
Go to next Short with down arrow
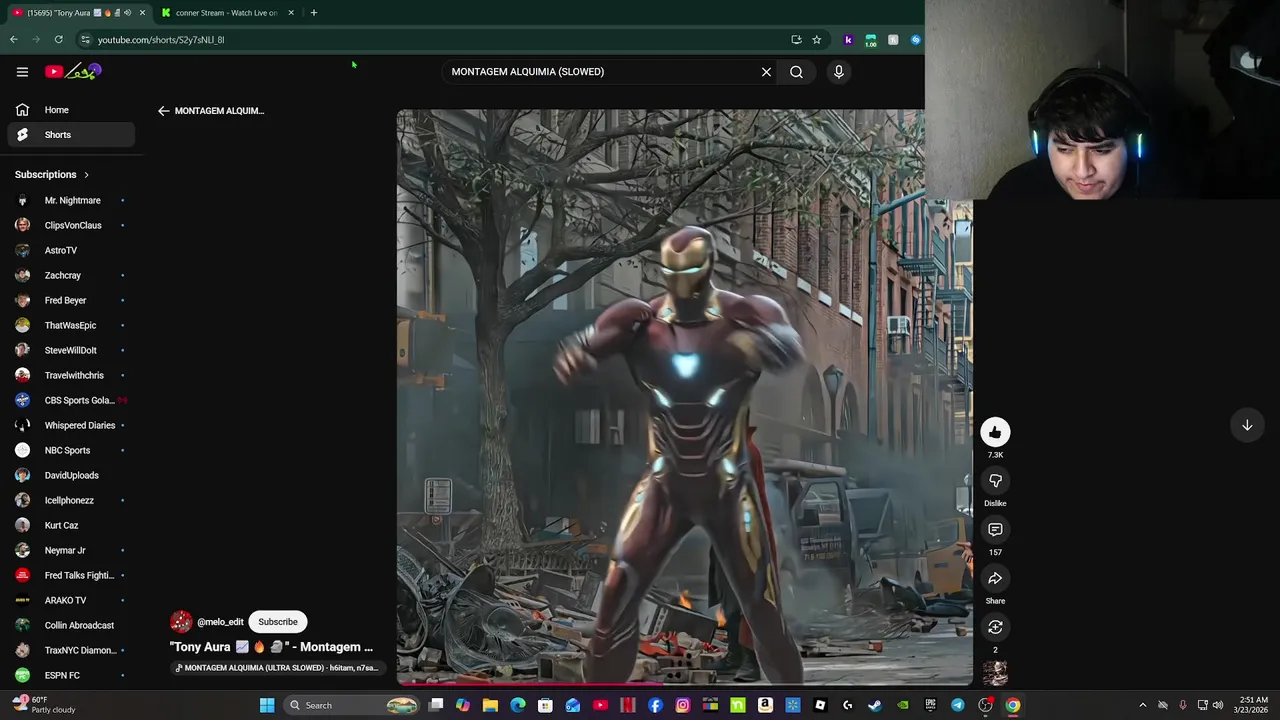[x=1247, y=425]
